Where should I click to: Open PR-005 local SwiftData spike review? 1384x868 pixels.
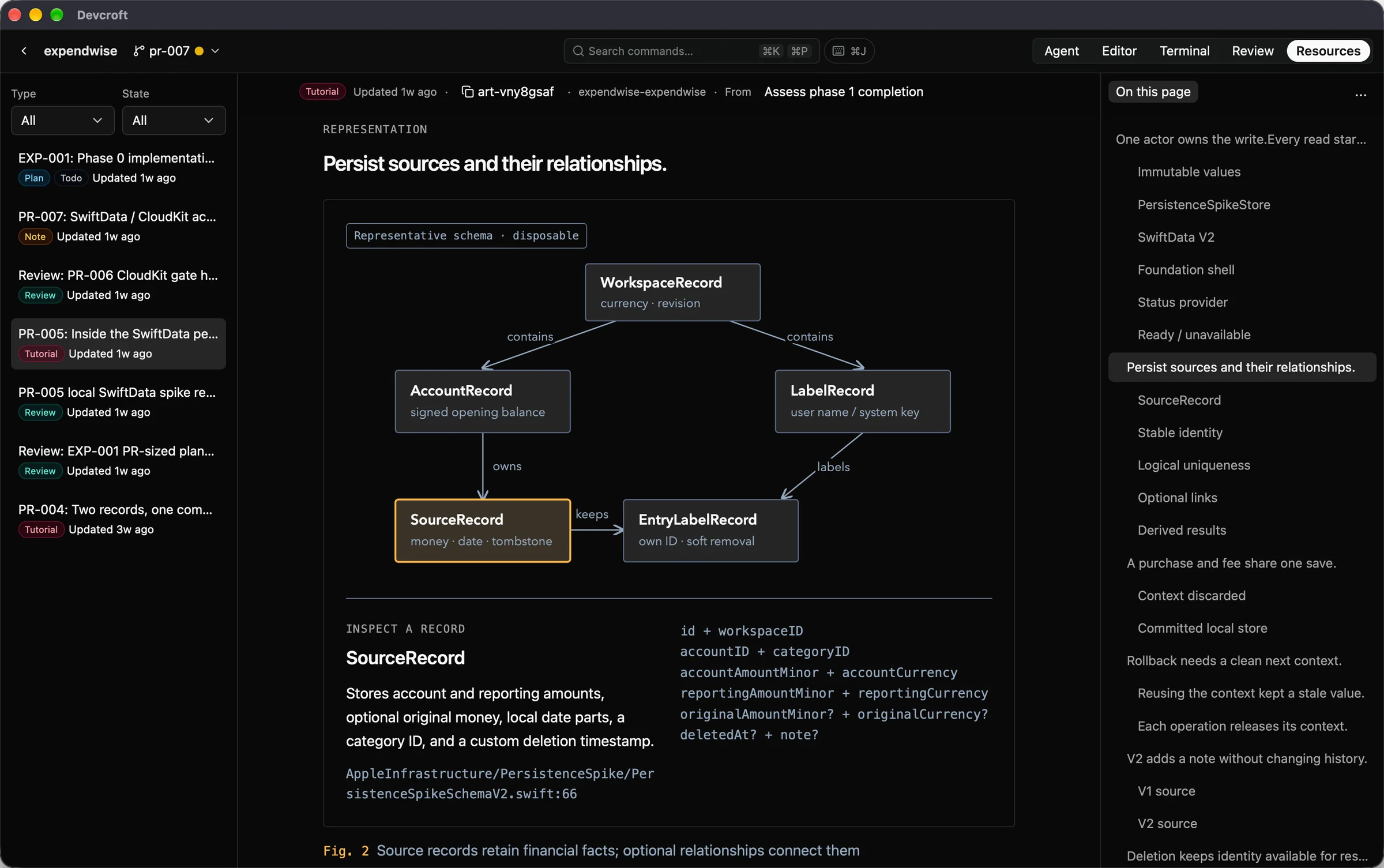[x=118, y=402]
